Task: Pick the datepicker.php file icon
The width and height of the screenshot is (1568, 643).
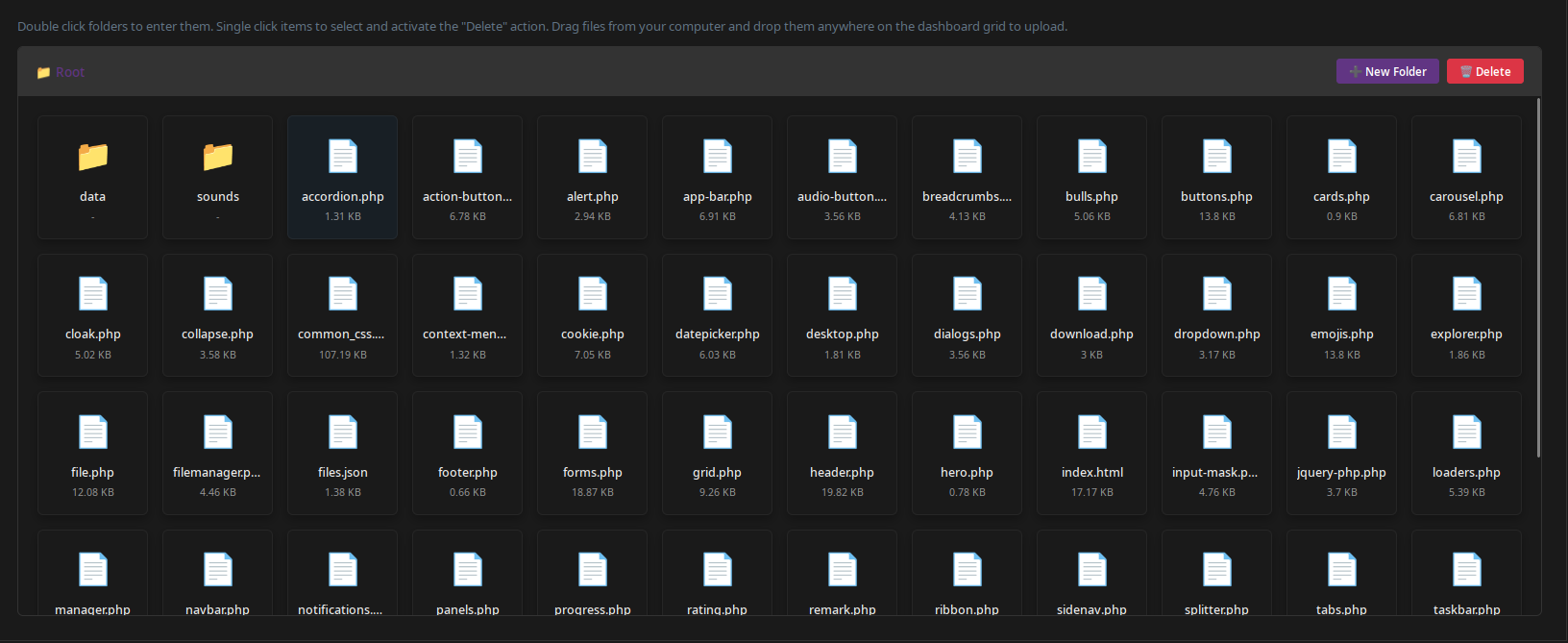Action: [x=718, y=294]
